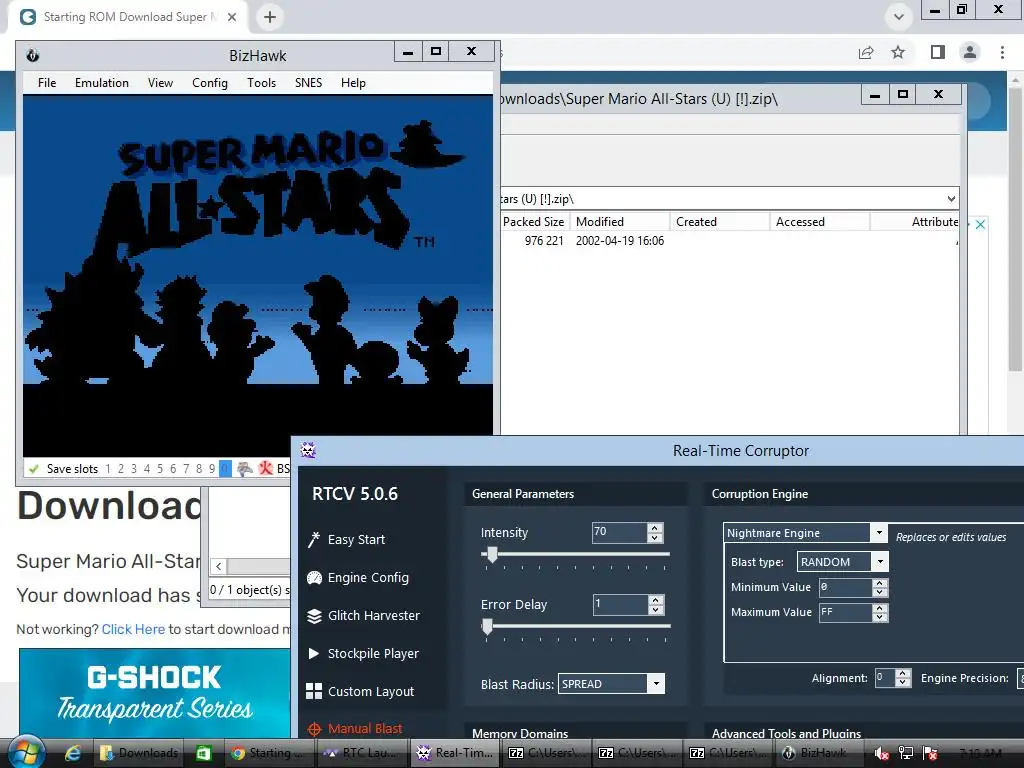Select BizHawk save slot 2
This screenshot has width=1024, height=768.
[121, 468]
